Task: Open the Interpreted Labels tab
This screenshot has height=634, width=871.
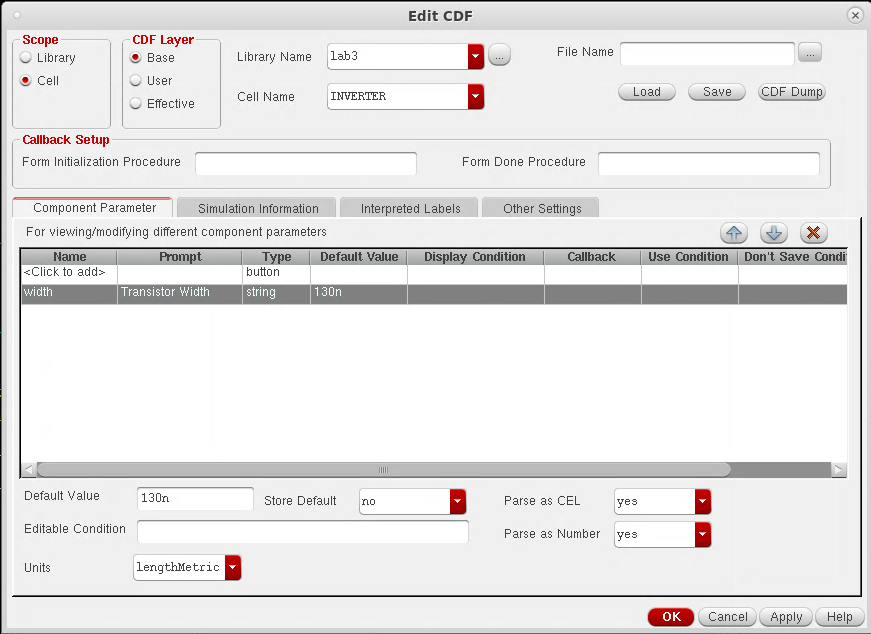Action: point(410,208)
